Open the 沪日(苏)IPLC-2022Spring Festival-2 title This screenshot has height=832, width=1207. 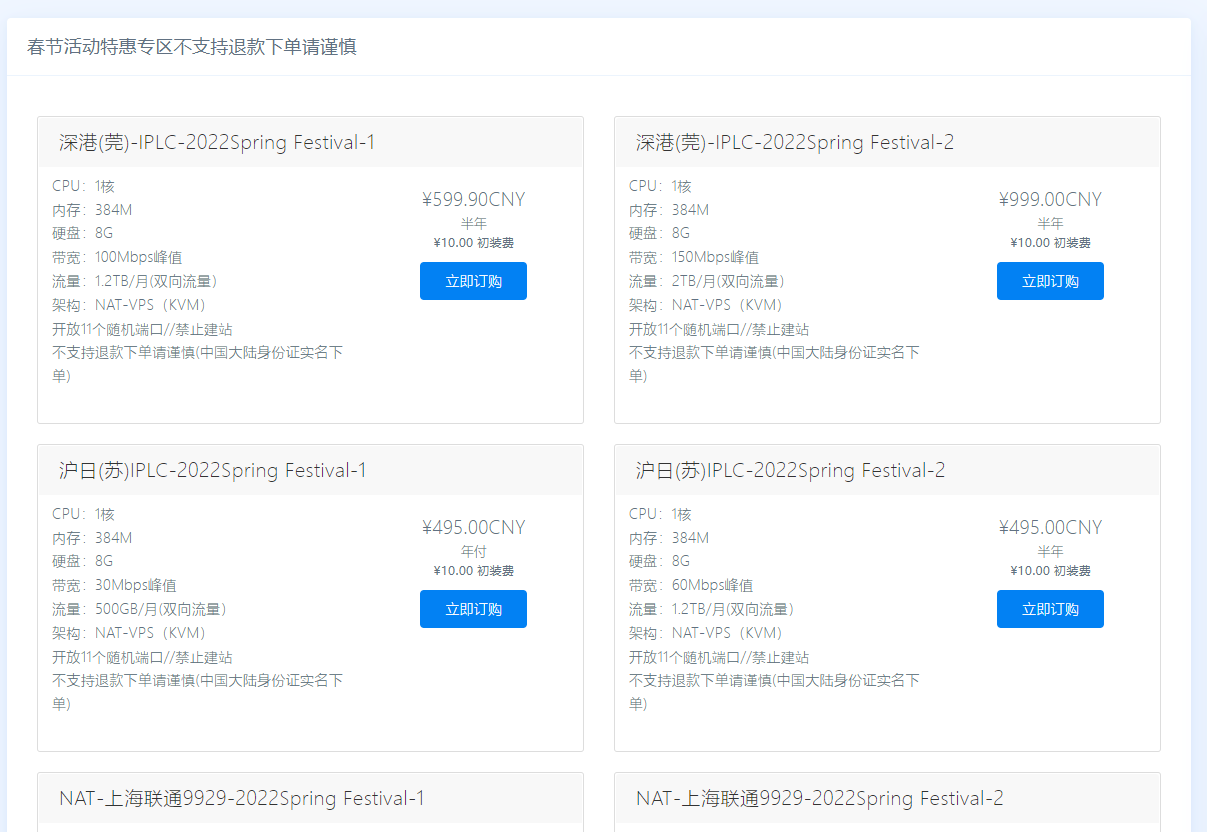[x=790, y=470]
